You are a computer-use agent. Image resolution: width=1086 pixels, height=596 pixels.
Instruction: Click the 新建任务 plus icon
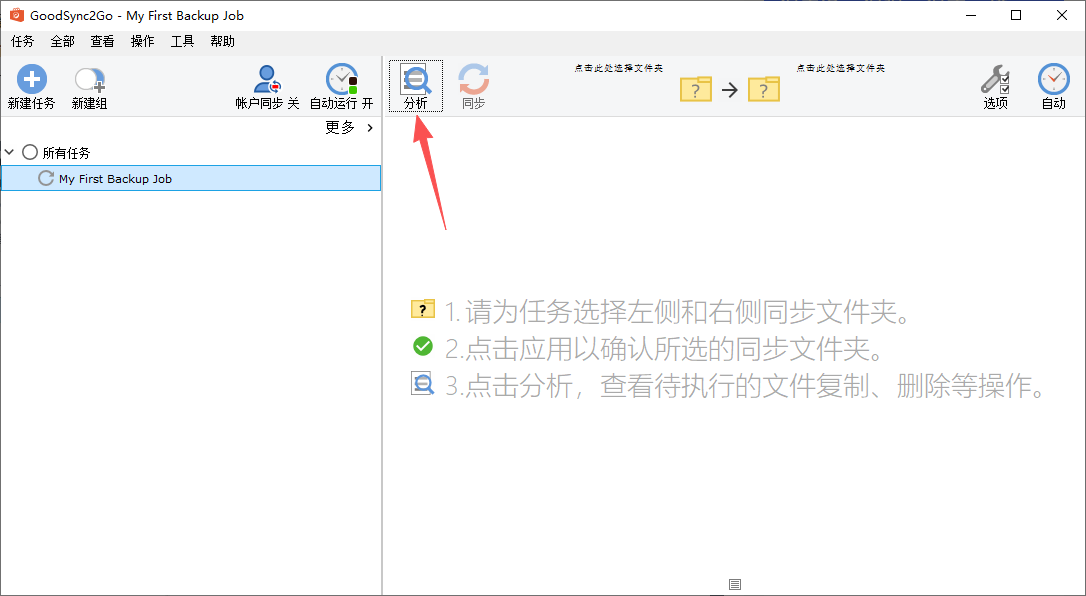(x=31, y=79)
